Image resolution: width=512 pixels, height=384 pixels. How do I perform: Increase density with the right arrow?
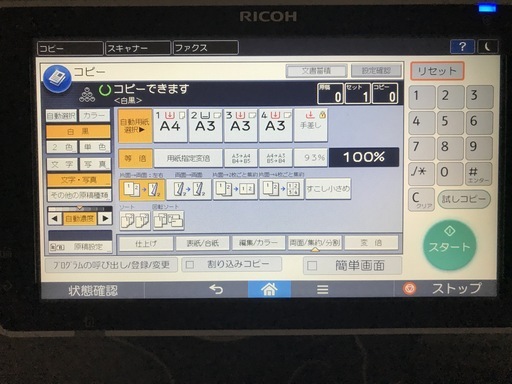pyautogui.click(x=105, y=219)
